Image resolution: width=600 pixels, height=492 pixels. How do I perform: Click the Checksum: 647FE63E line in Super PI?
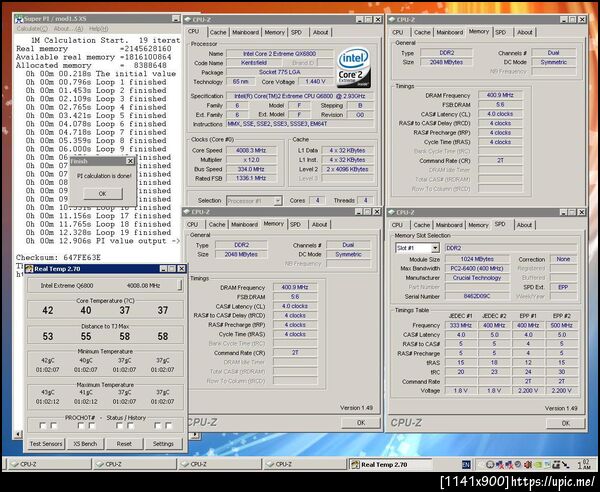[58, 257]
